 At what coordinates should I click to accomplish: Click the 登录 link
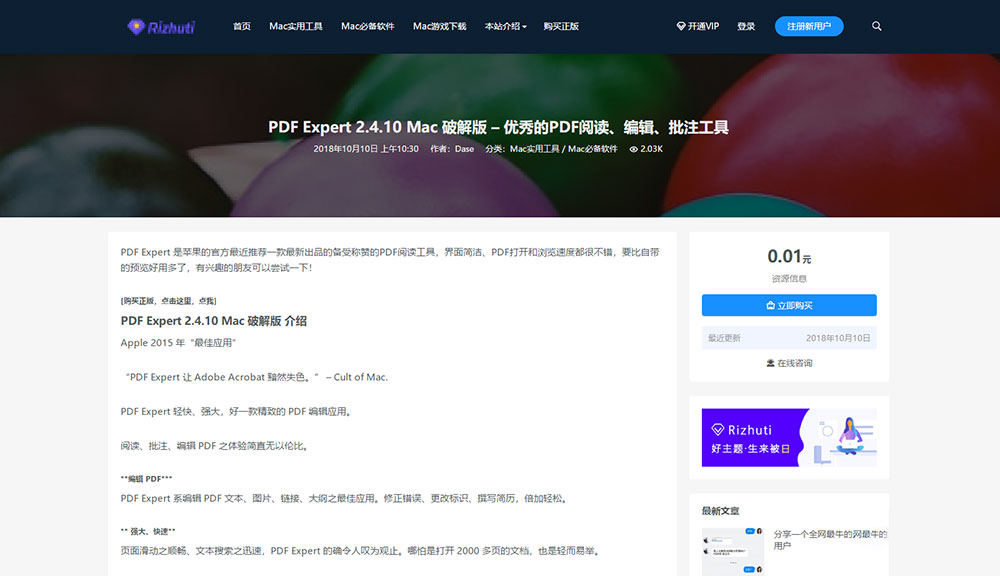click(x=746, y=26)
